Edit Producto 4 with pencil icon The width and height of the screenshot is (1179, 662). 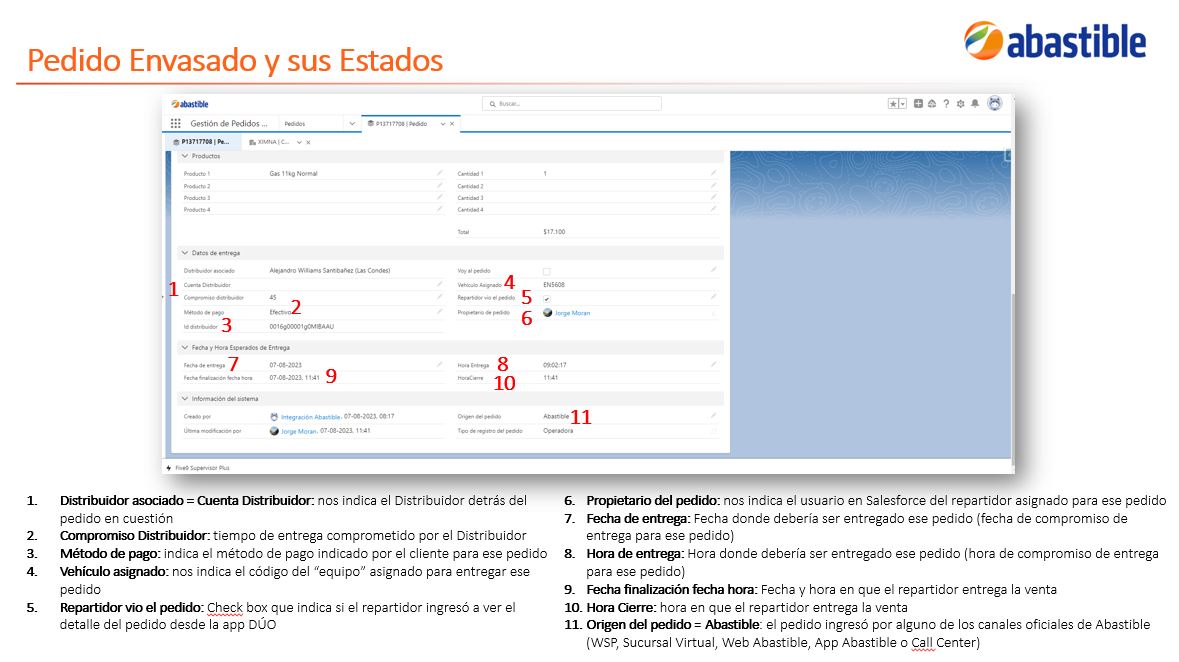pos(440,209)
